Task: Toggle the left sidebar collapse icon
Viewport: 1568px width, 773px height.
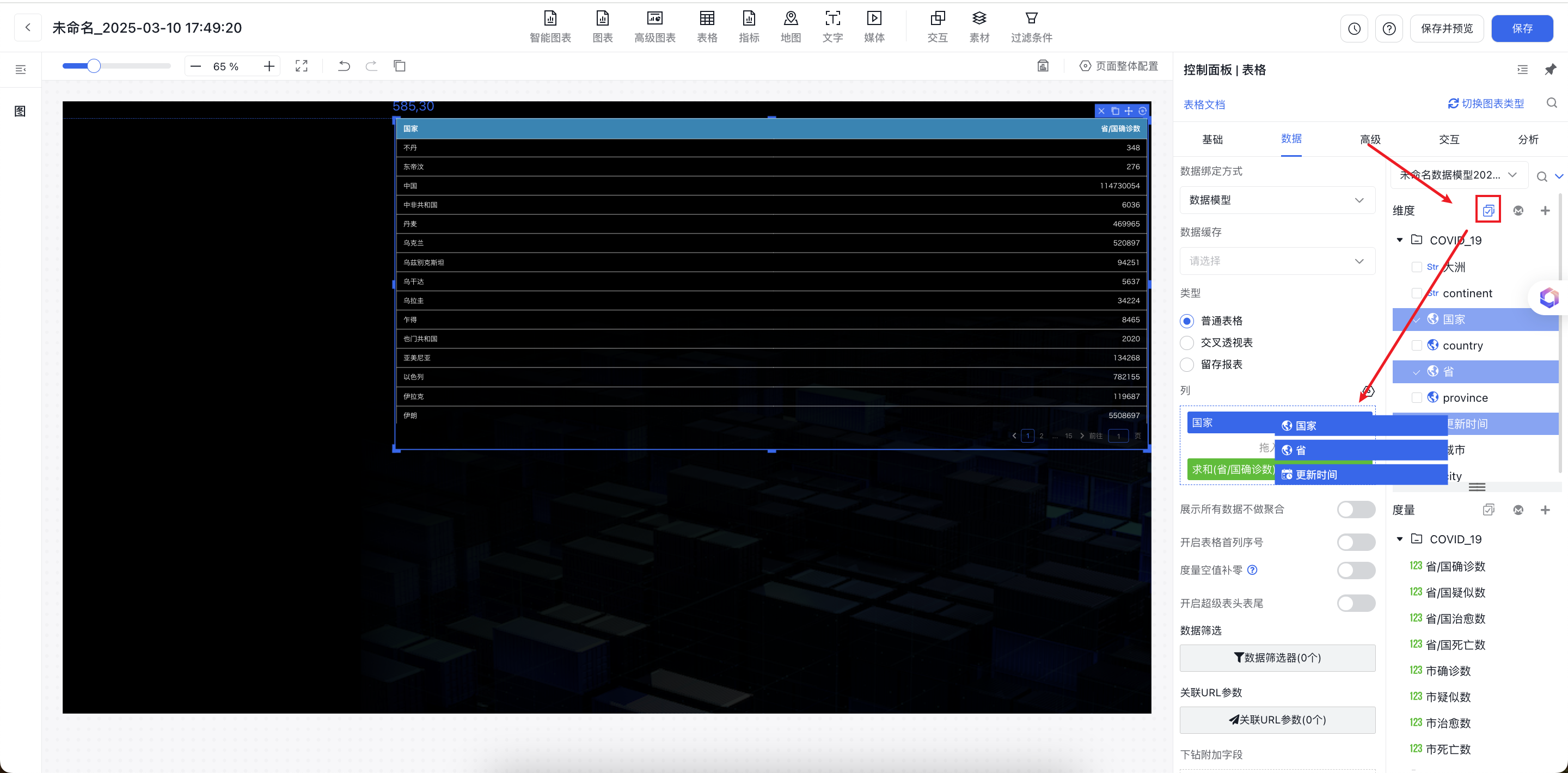Action: (21, 69)
